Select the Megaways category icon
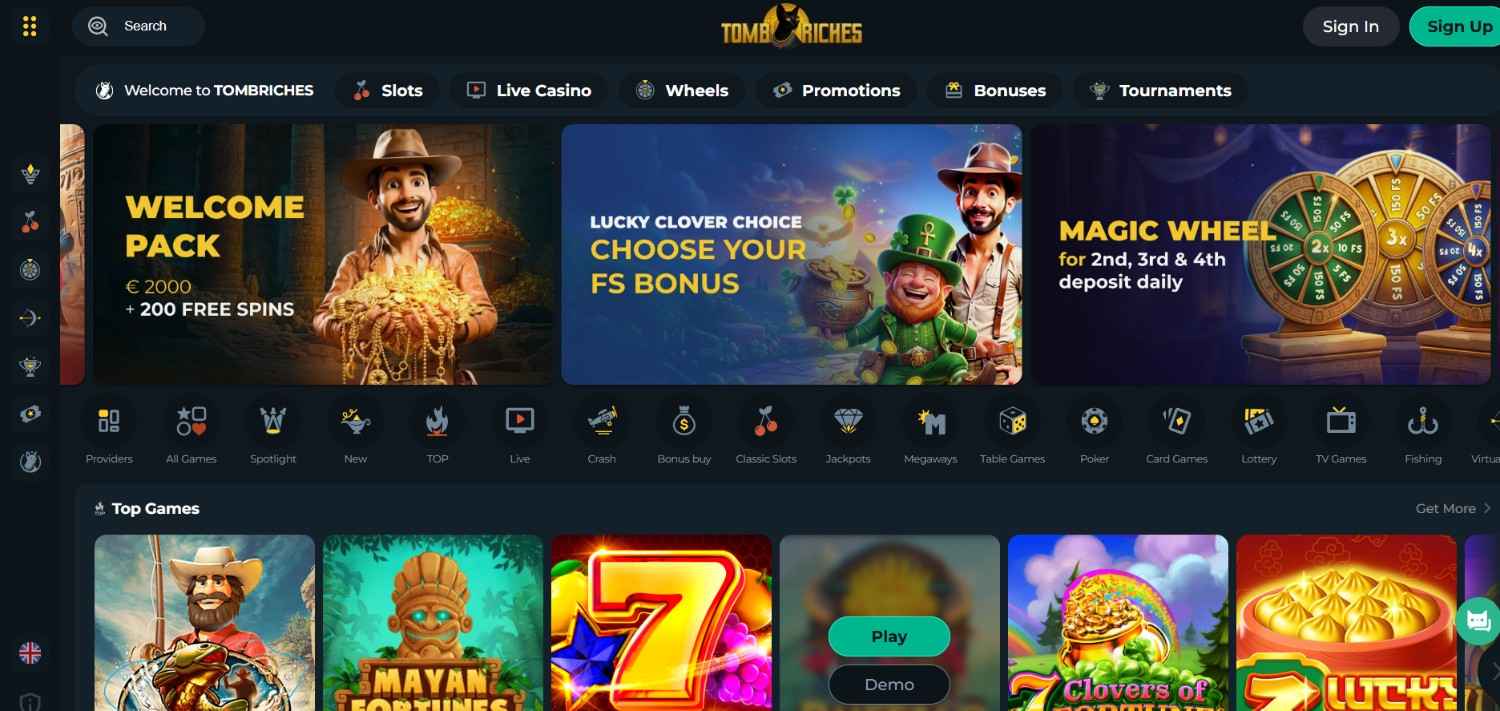 (930, 422)
